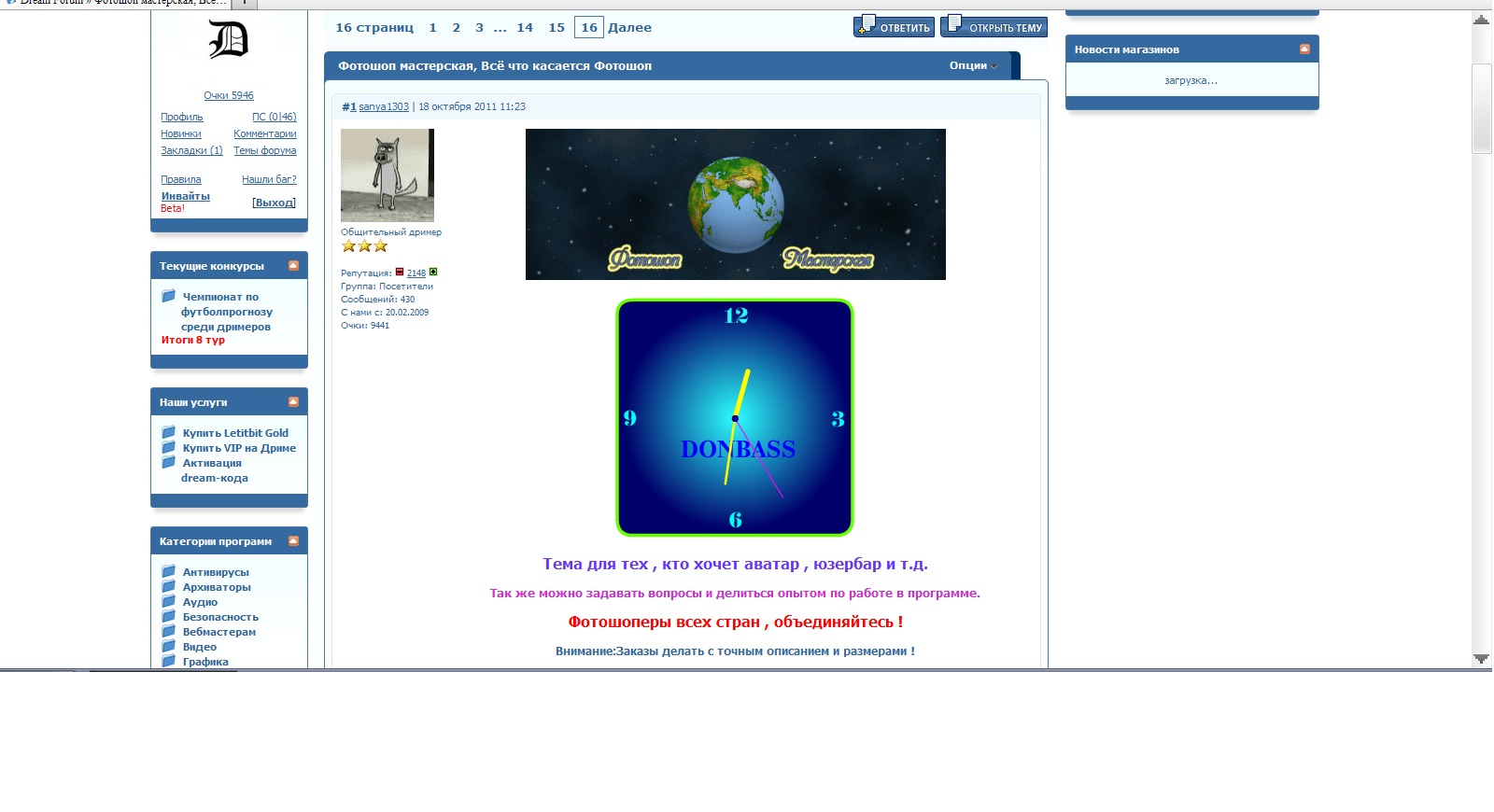Increase reputation with green plus icon
The height and width of the screenshot is (812, 1494).
433,272
